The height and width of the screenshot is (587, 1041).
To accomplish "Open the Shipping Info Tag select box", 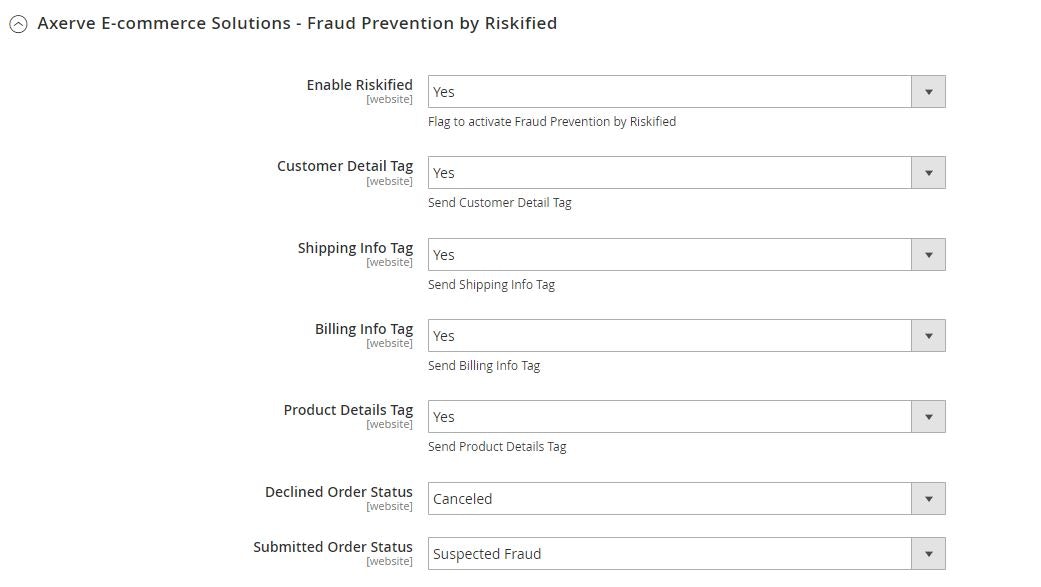I will click(686, 255).
